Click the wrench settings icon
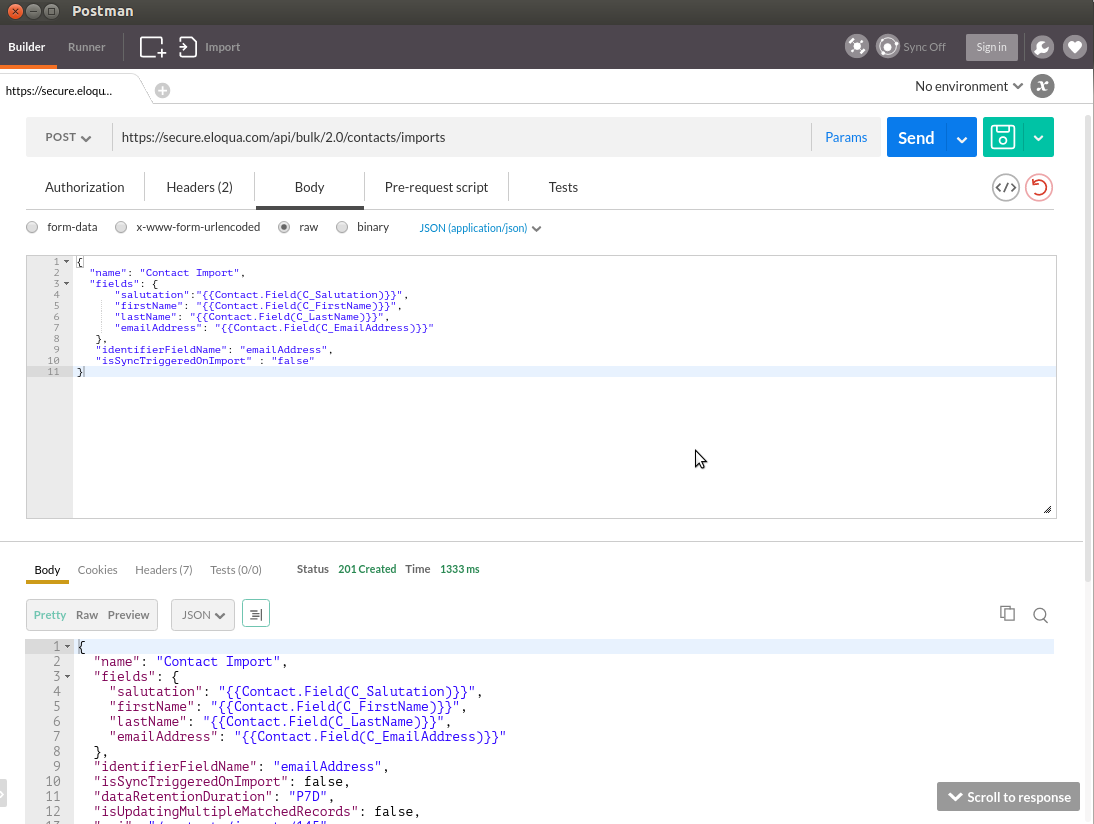 tap(1041, 47)
